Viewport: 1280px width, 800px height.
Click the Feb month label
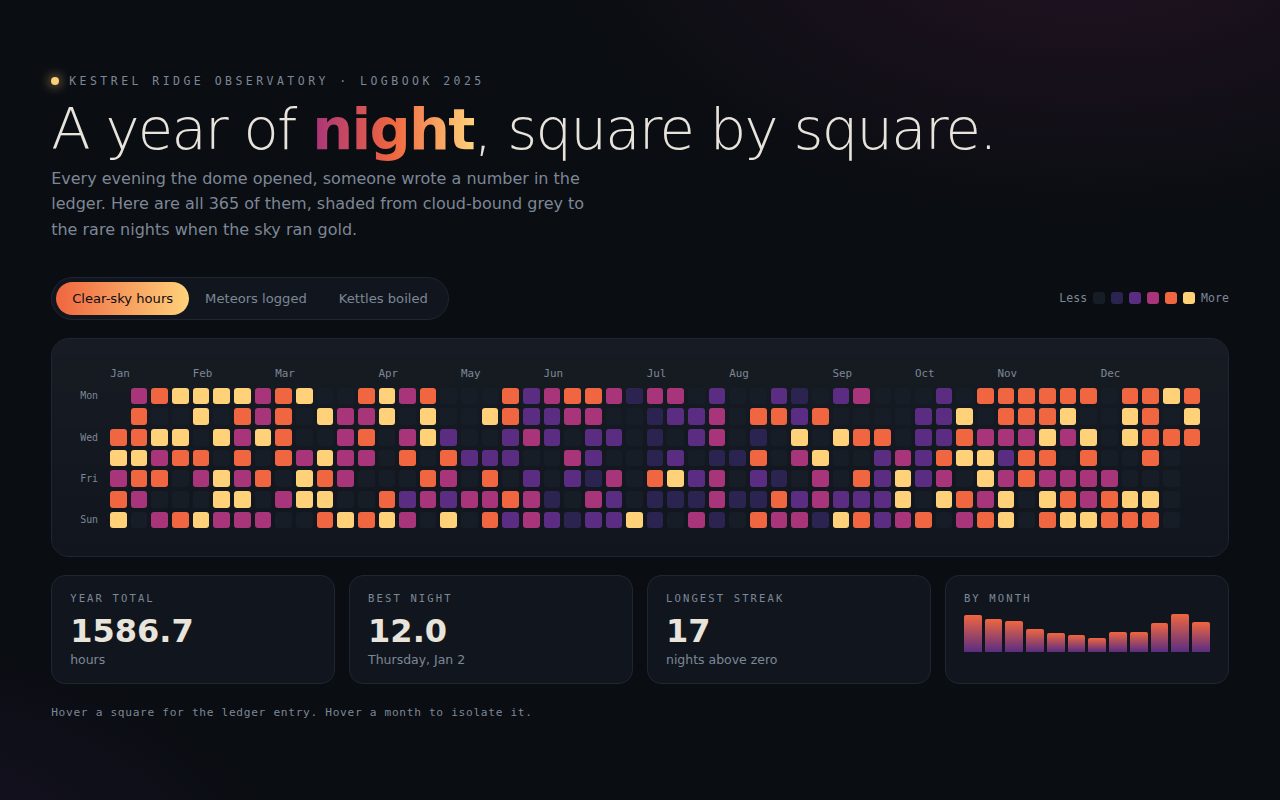[202, 373]
